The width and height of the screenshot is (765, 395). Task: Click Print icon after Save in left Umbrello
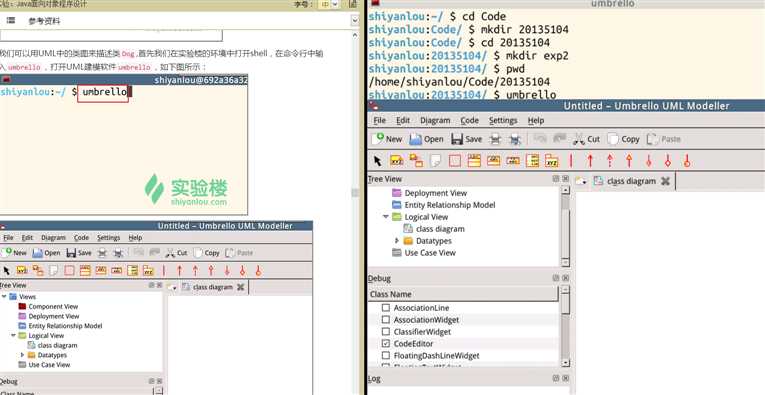[102, 253]
